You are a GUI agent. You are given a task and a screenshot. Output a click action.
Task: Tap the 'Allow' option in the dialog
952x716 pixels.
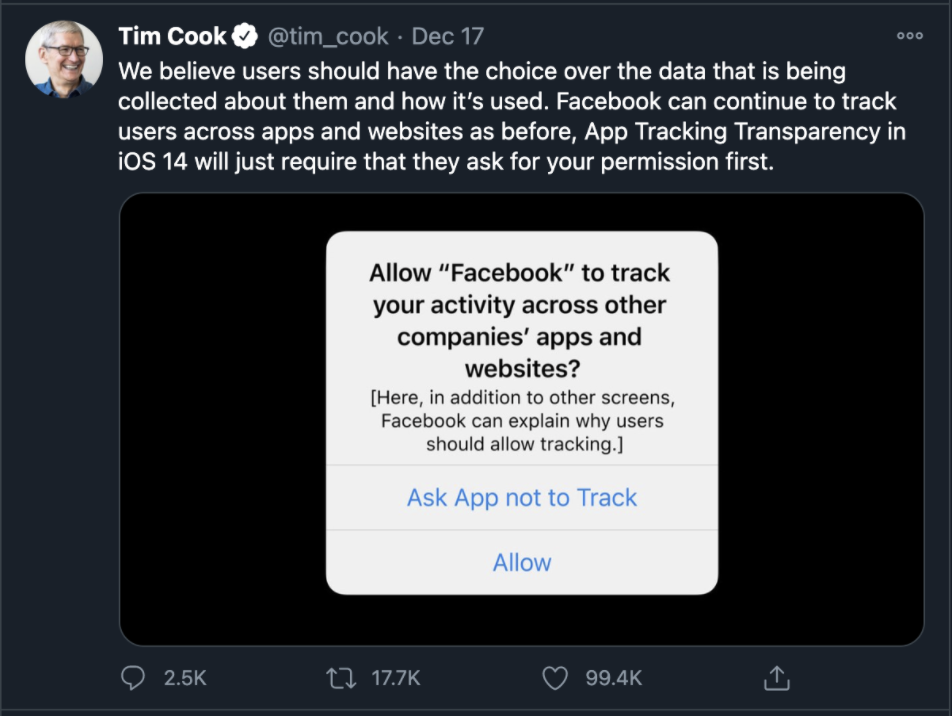(521, 562)
